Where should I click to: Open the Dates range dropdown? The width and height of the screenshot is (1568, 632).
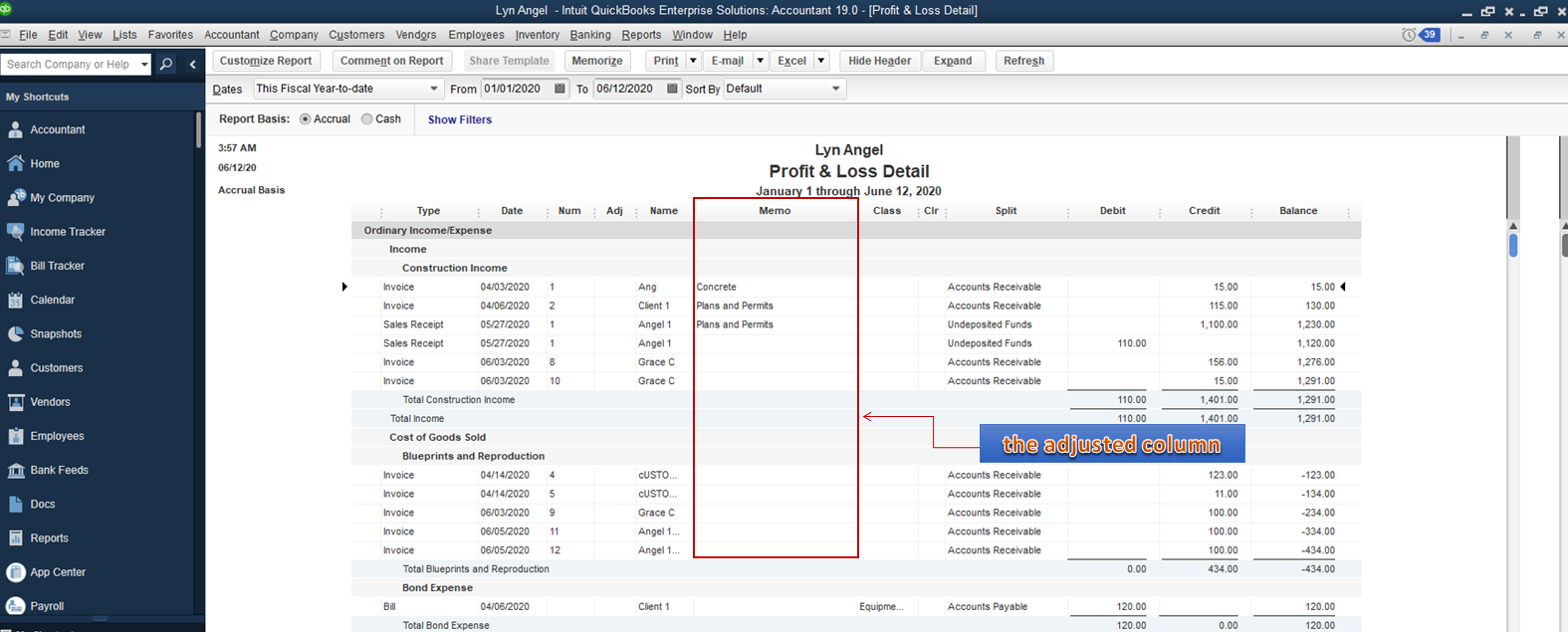pyautogui.click(x=434, y=89)
